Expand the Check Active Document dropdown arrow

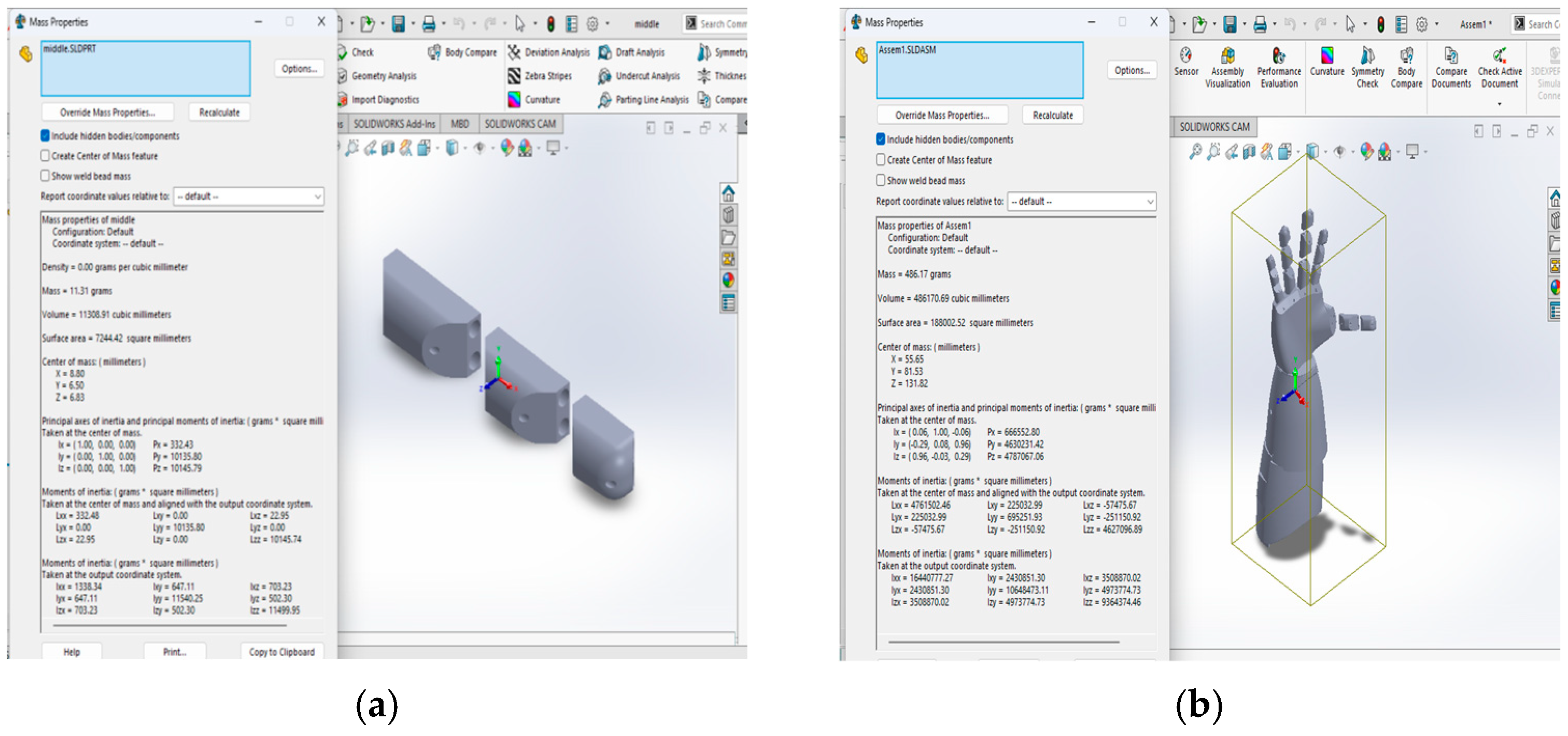[1499, 104]
